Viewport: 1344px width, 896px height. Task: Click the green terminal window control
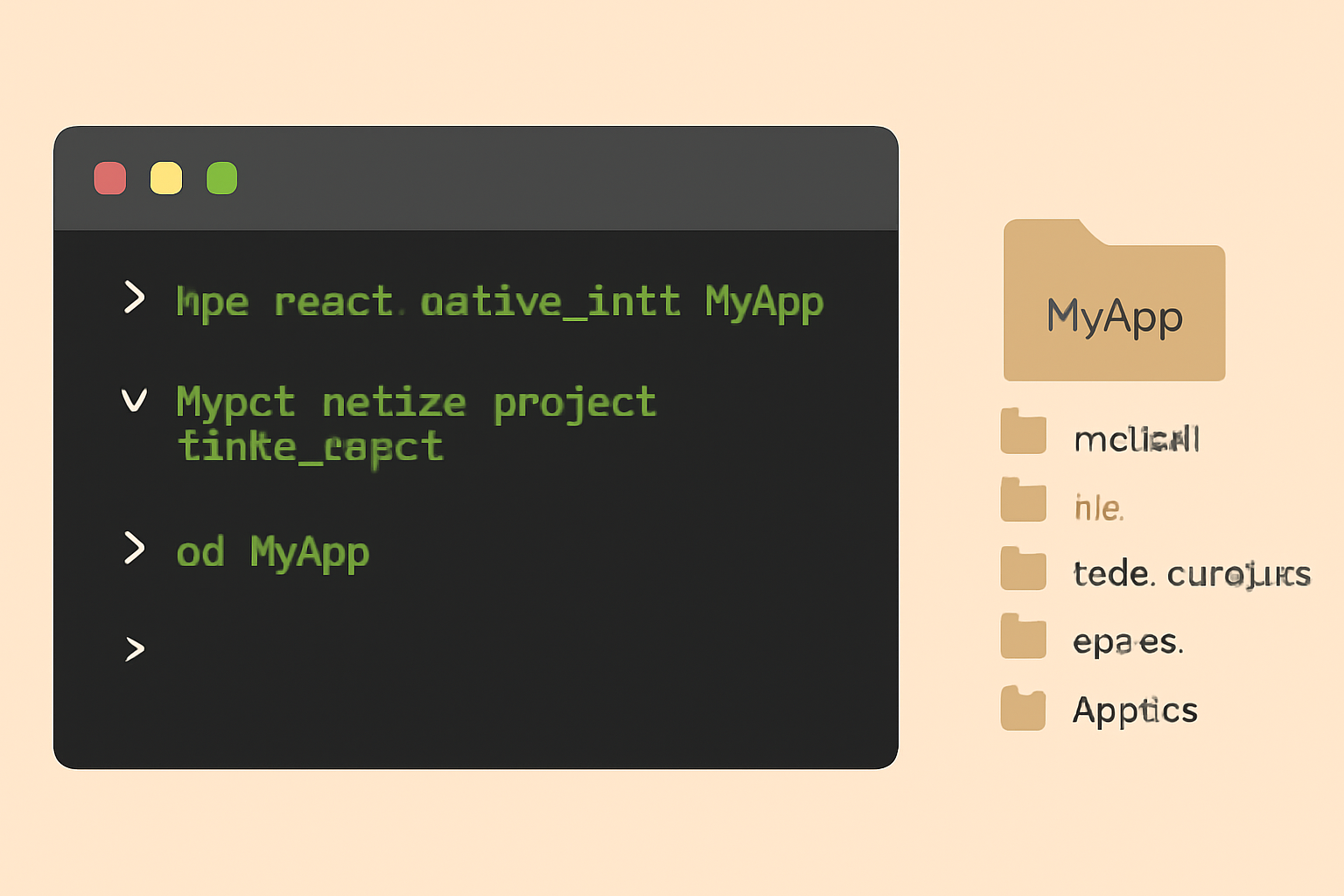tap(221, 178)
